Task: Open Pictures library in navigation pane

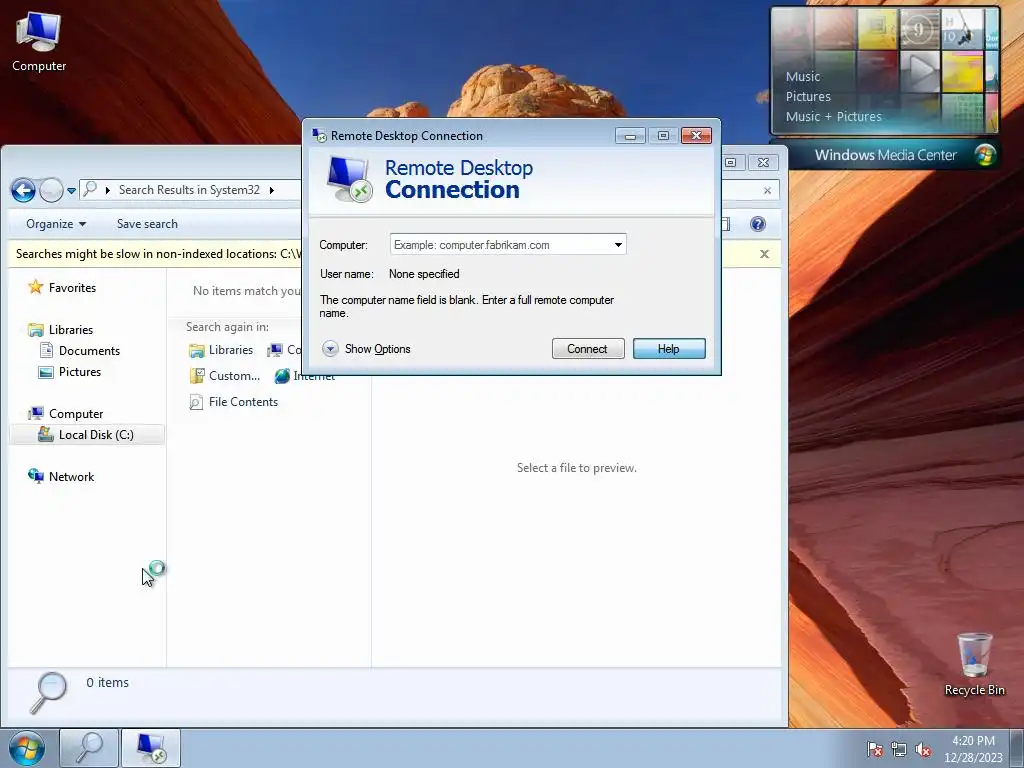Action: point(71,372)
